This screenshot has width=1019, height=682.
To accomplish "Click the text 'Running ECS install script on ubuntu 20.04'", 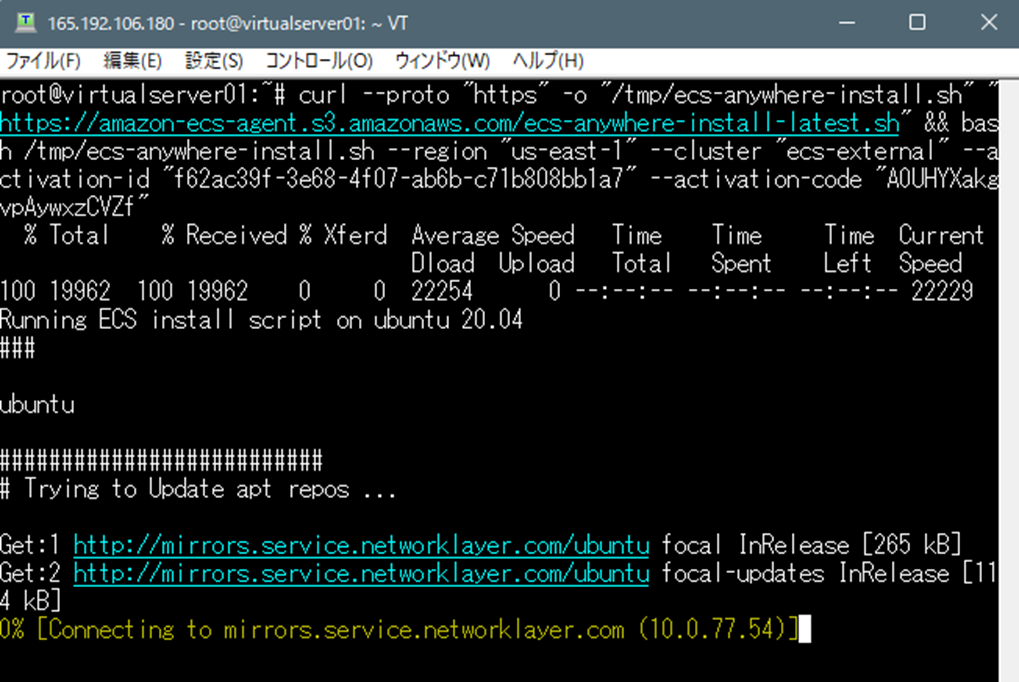I will pyautogui.click(x=261, y=320).
